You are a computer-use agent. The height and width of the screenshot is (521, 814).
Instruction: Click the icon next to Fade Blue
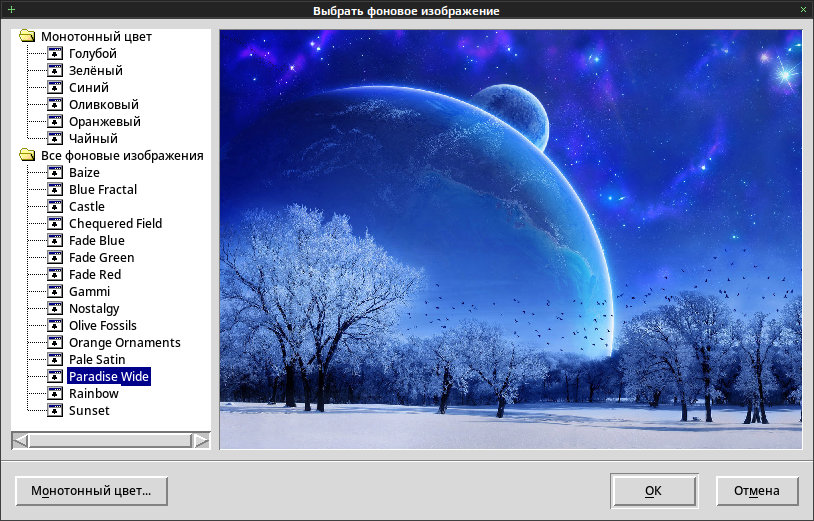tap(55, 240)
